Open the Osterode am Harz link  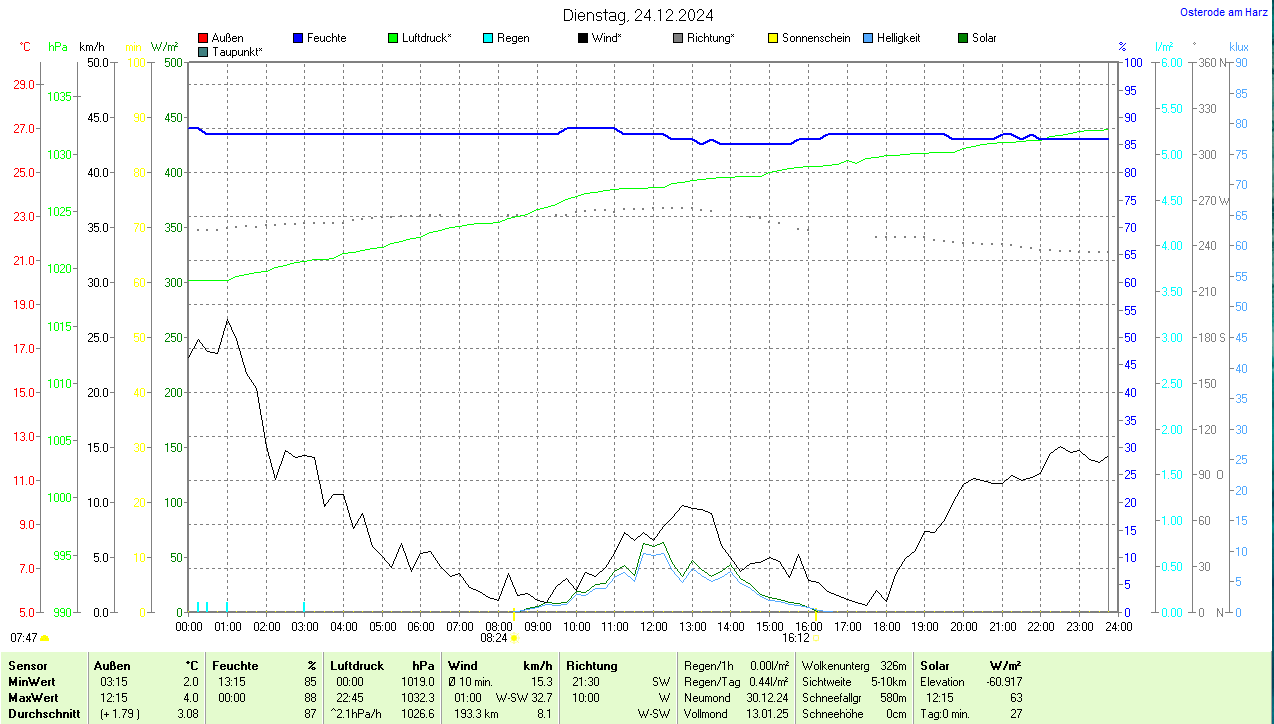tap(1224, 12)
